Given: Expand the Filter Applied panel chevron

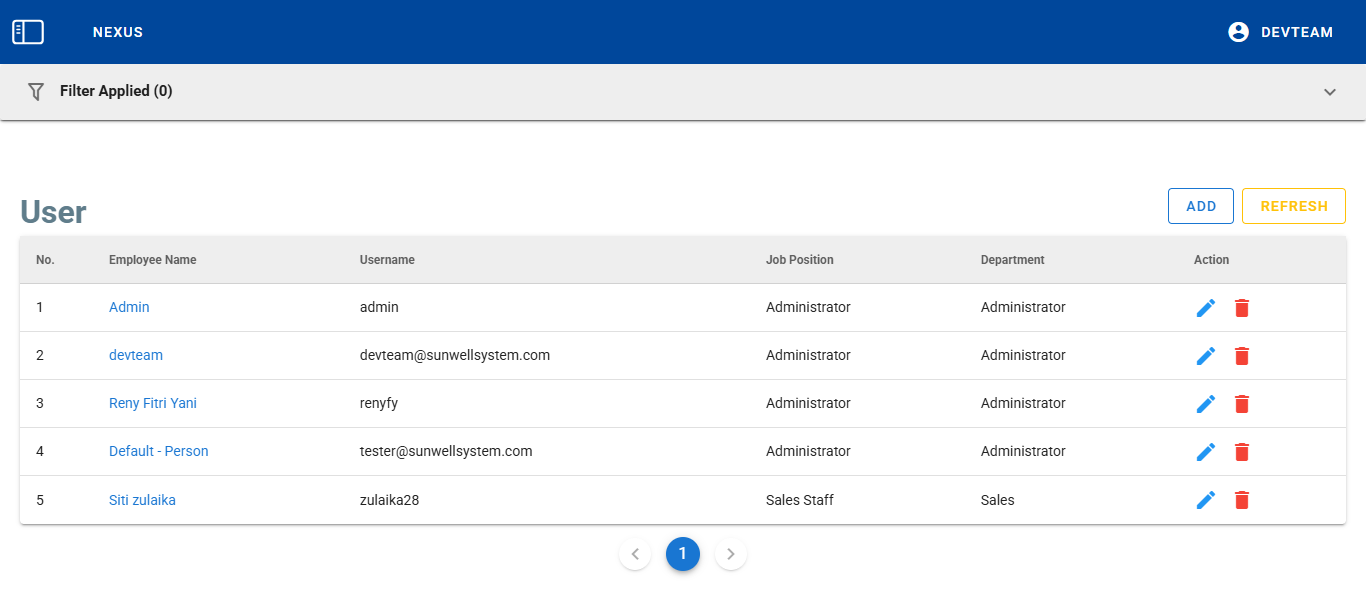Looking at the screenshot, I should point(1329,92).
